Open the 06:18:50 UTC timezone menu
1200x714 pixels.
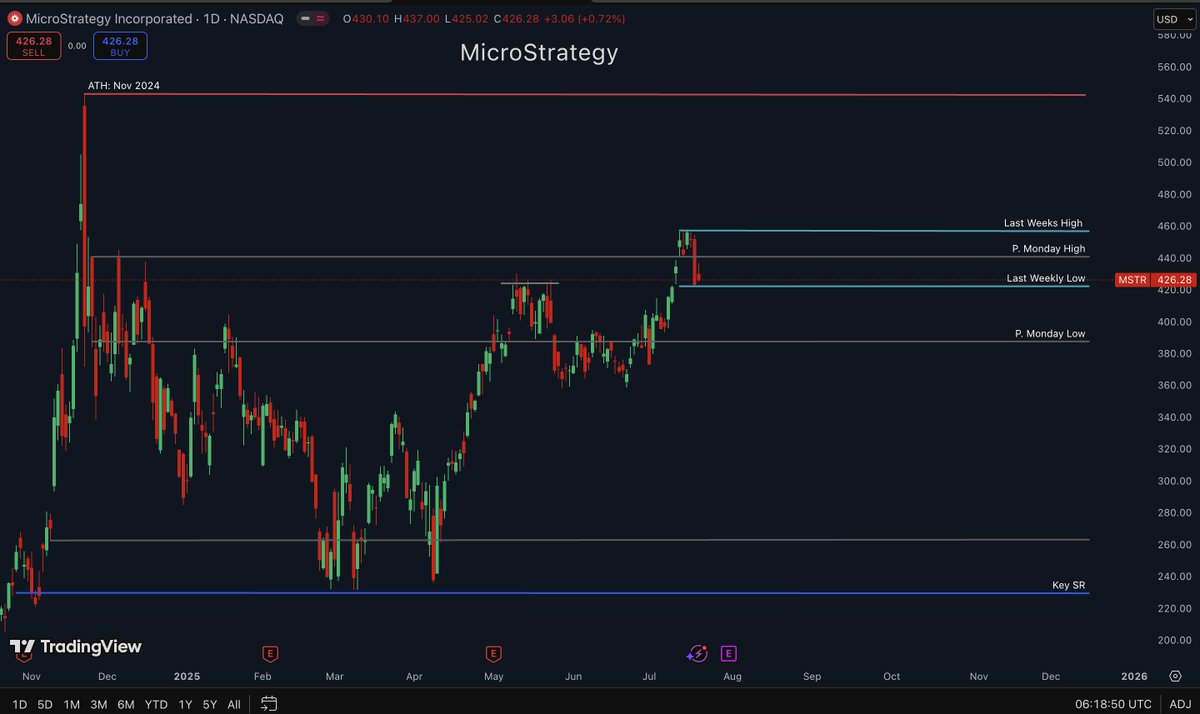coord(1114,704)
